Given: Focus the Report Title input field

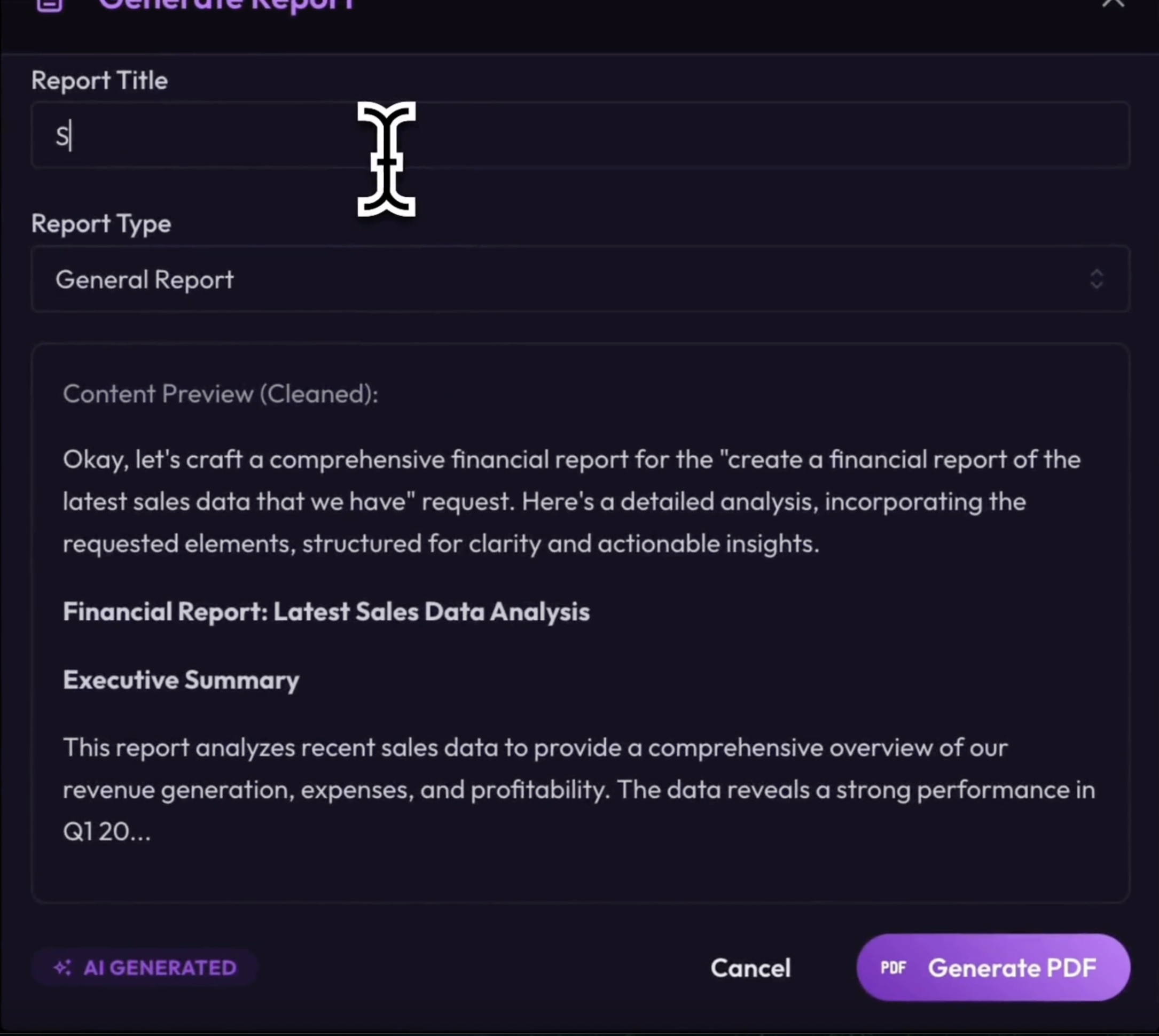Looking at the screenshot, I should (x=581, y=136).
